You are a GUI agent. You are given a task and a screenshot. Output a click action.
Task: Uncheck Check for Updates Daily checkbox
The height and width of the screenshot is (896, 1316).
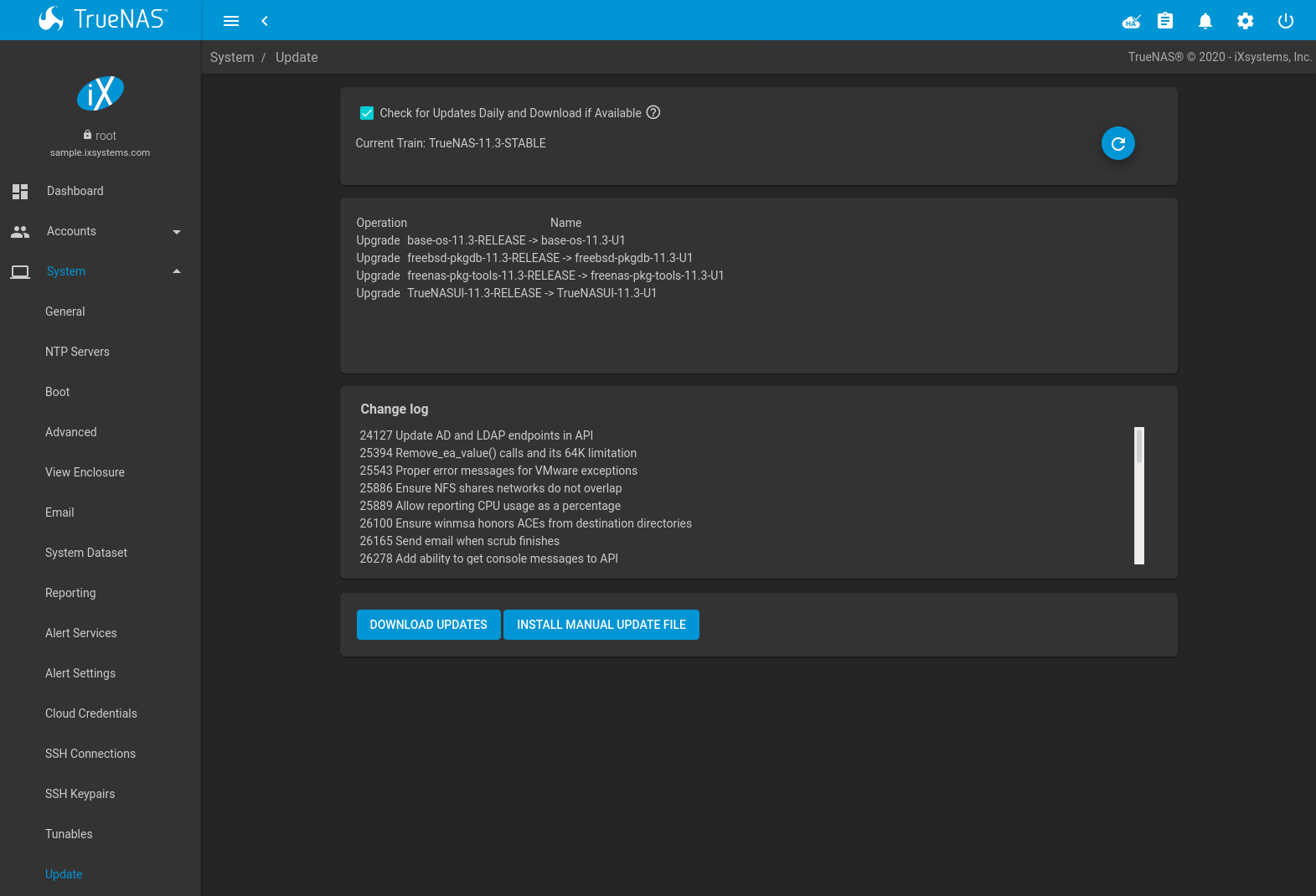point(367,113)
